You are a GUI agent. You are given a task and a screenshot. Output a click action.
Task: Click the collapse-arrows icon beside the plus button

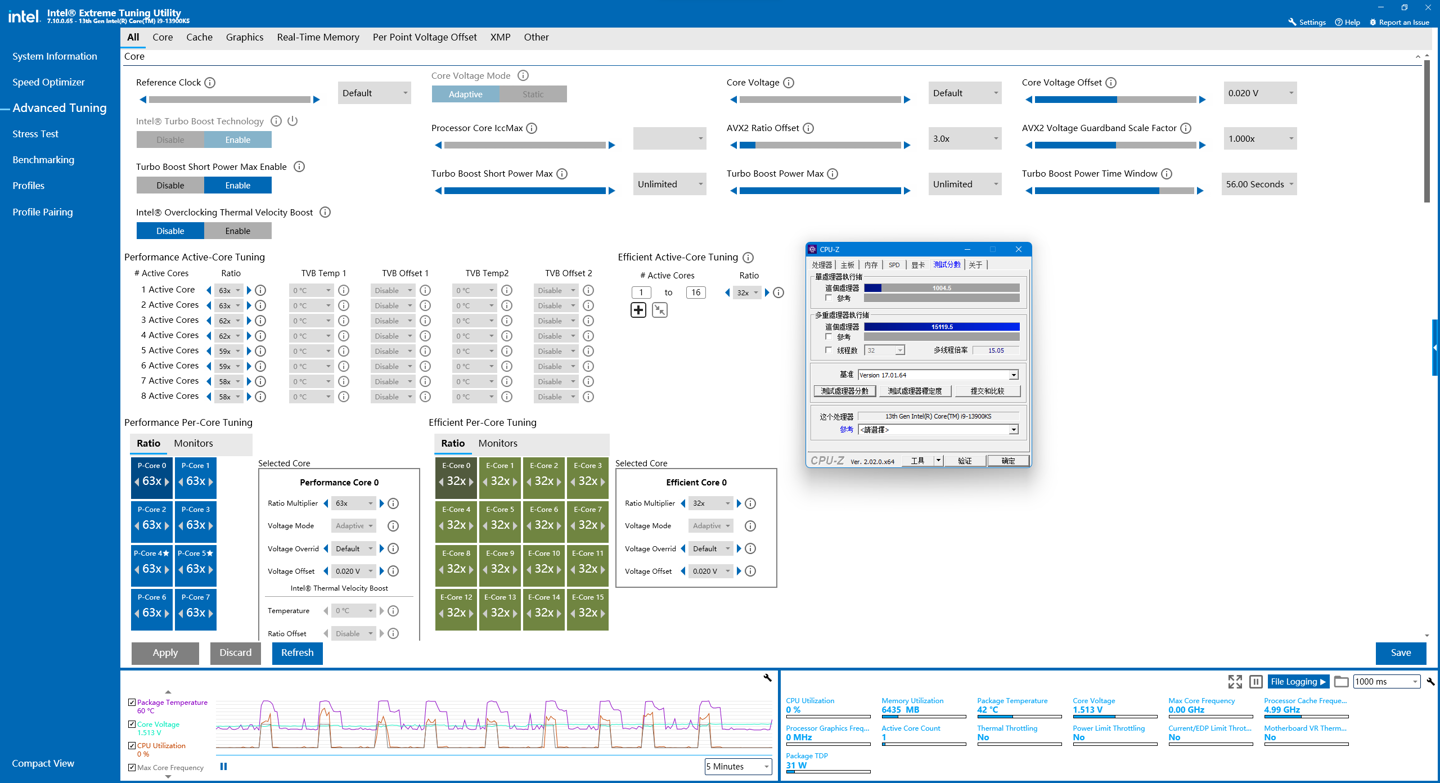(x=660, y=310)
